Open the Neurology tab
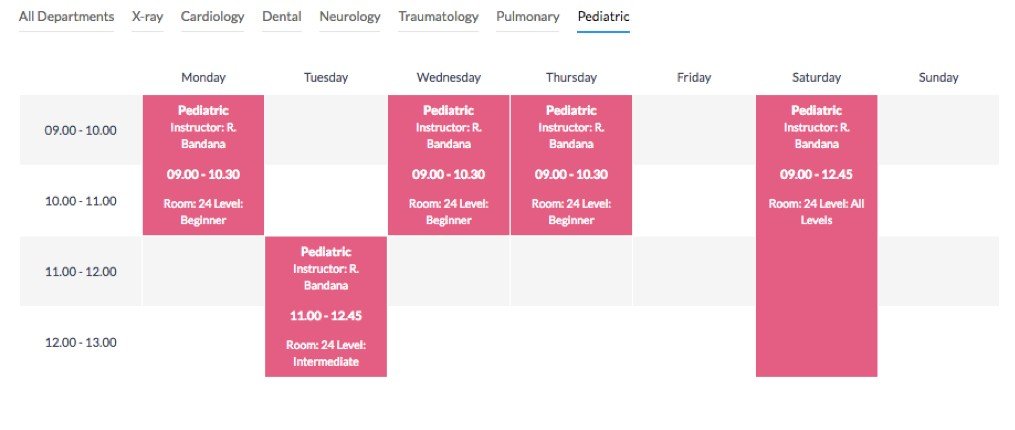The image size is (1015, 430). [350, 17]
